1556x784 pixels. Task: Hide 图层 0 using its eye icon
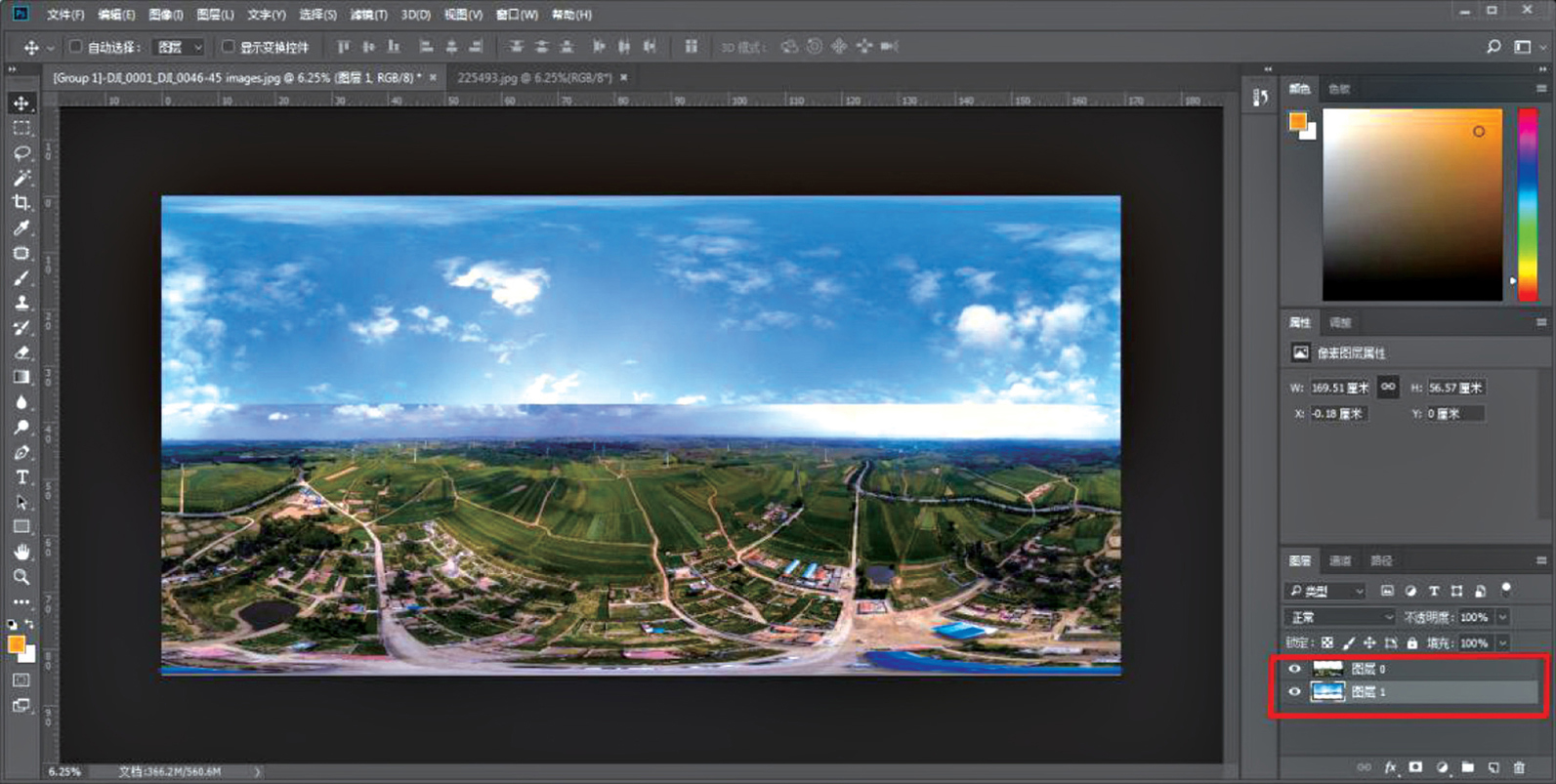[x=1294, y=669]
